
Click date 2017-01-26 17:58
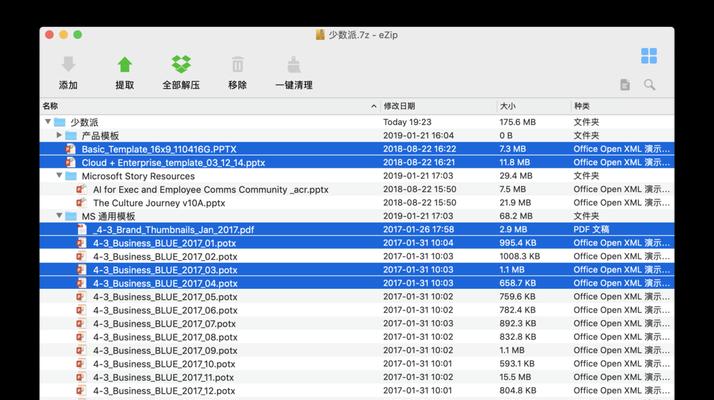(x=418, y=229)
